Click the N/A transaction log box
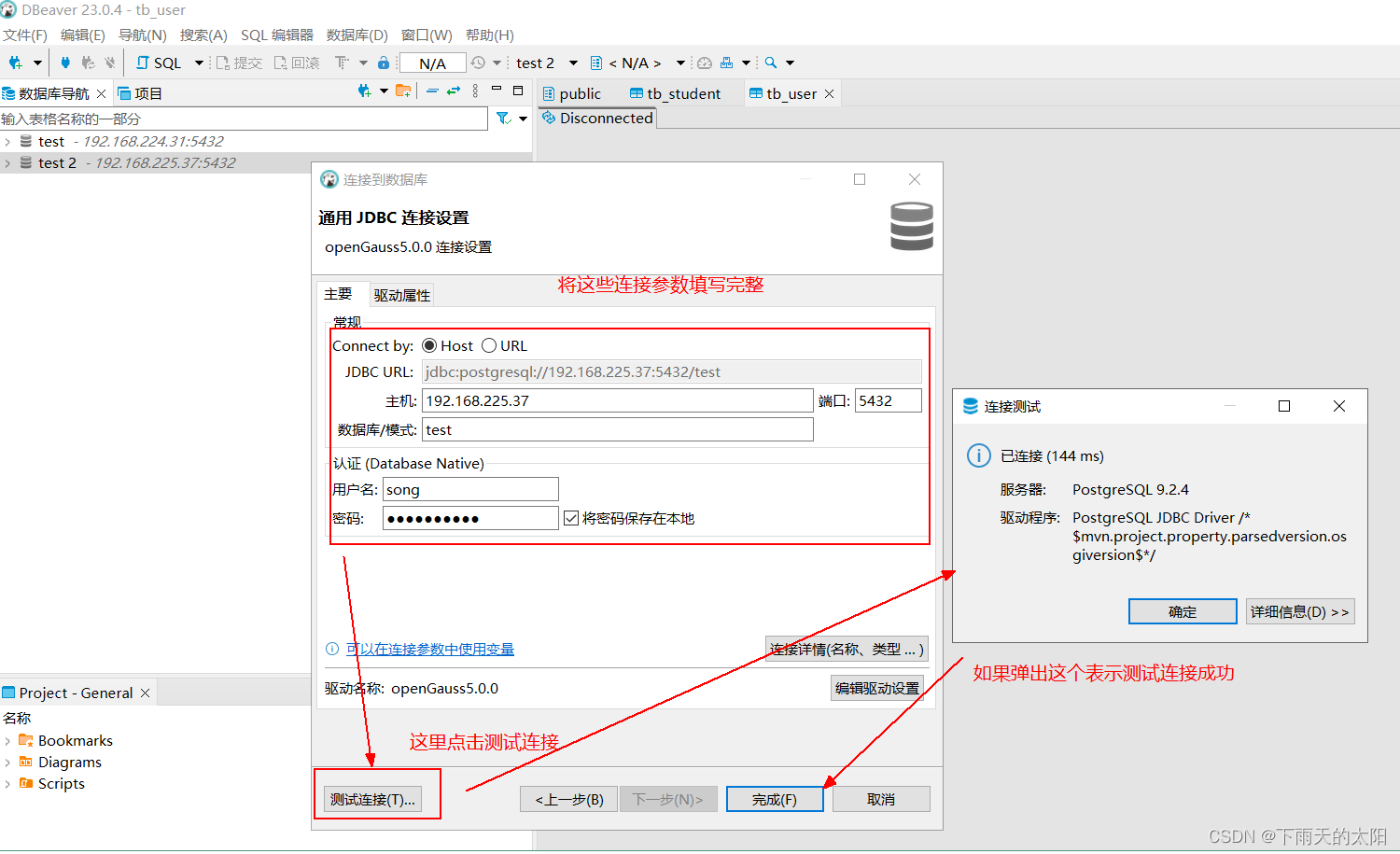 tap(432, 63)
